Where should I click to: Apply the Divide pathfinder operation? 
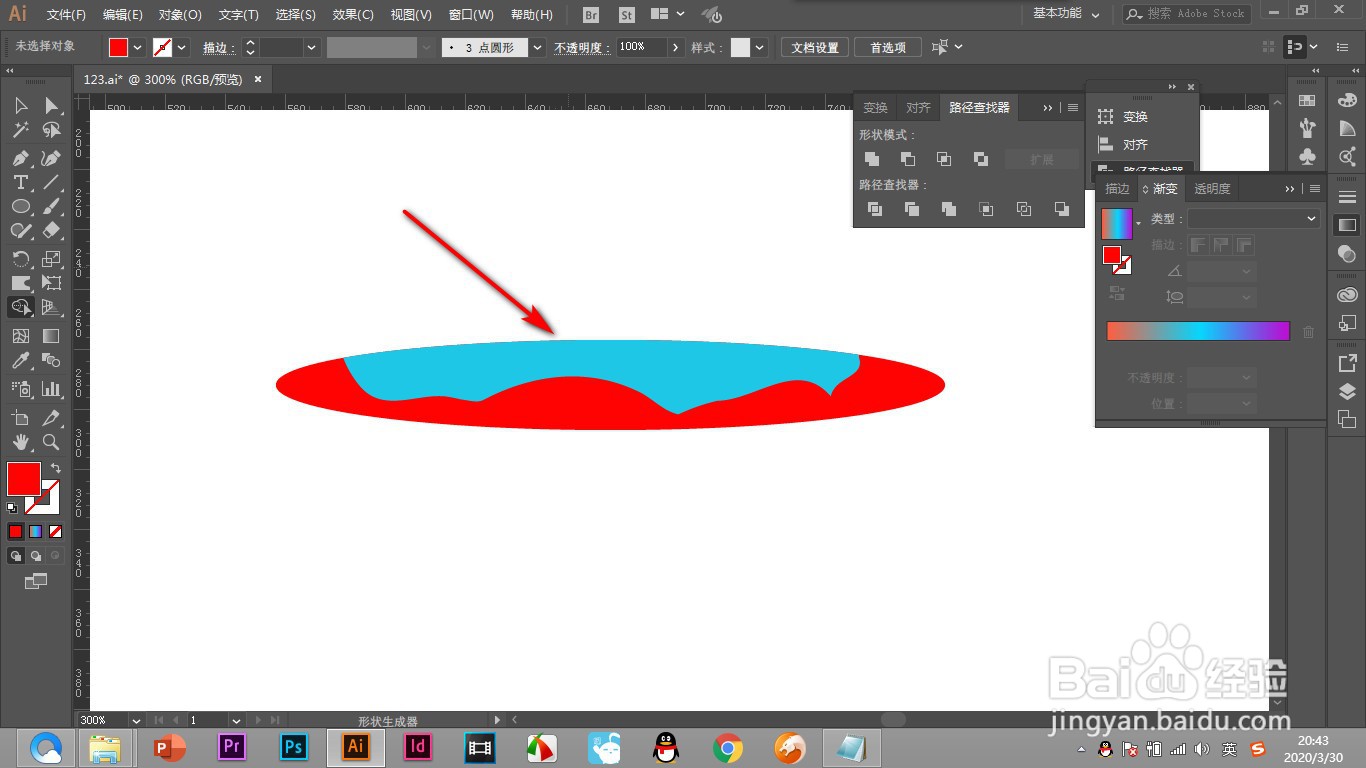(x=875, y=209)
